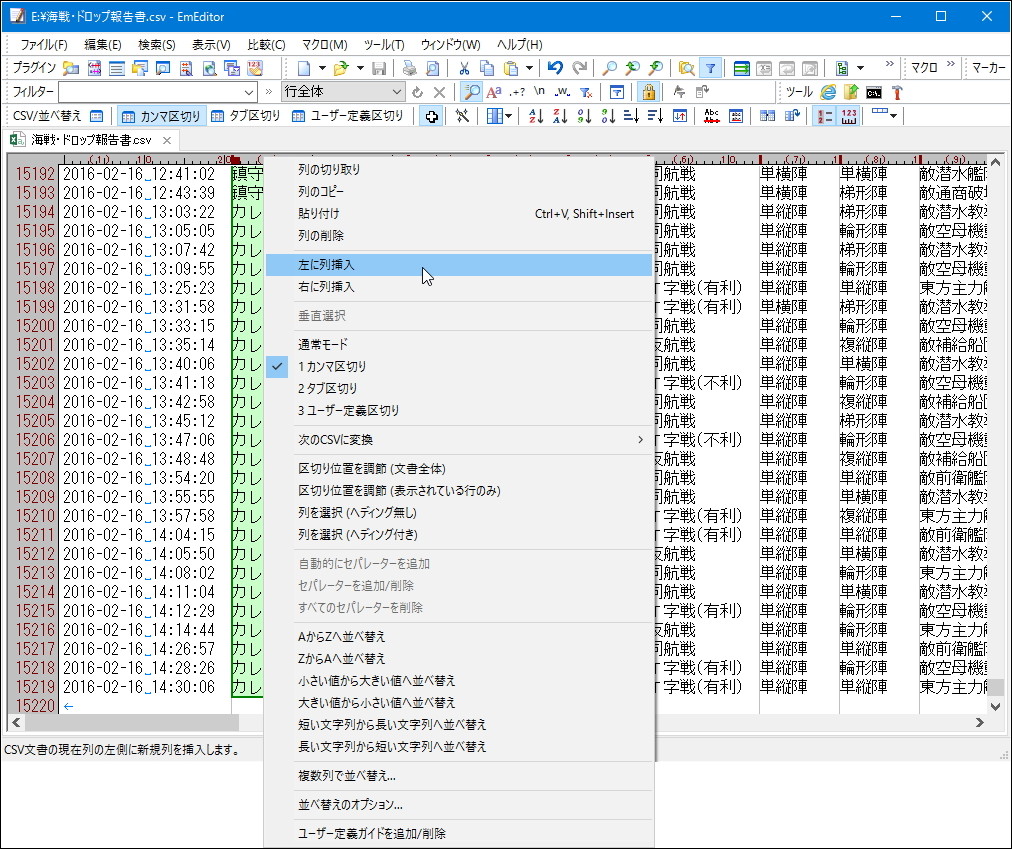Choose 並べ替えのオプション... menu entry
Viewport: 1012px width, 849px height.
pos(458,805)
